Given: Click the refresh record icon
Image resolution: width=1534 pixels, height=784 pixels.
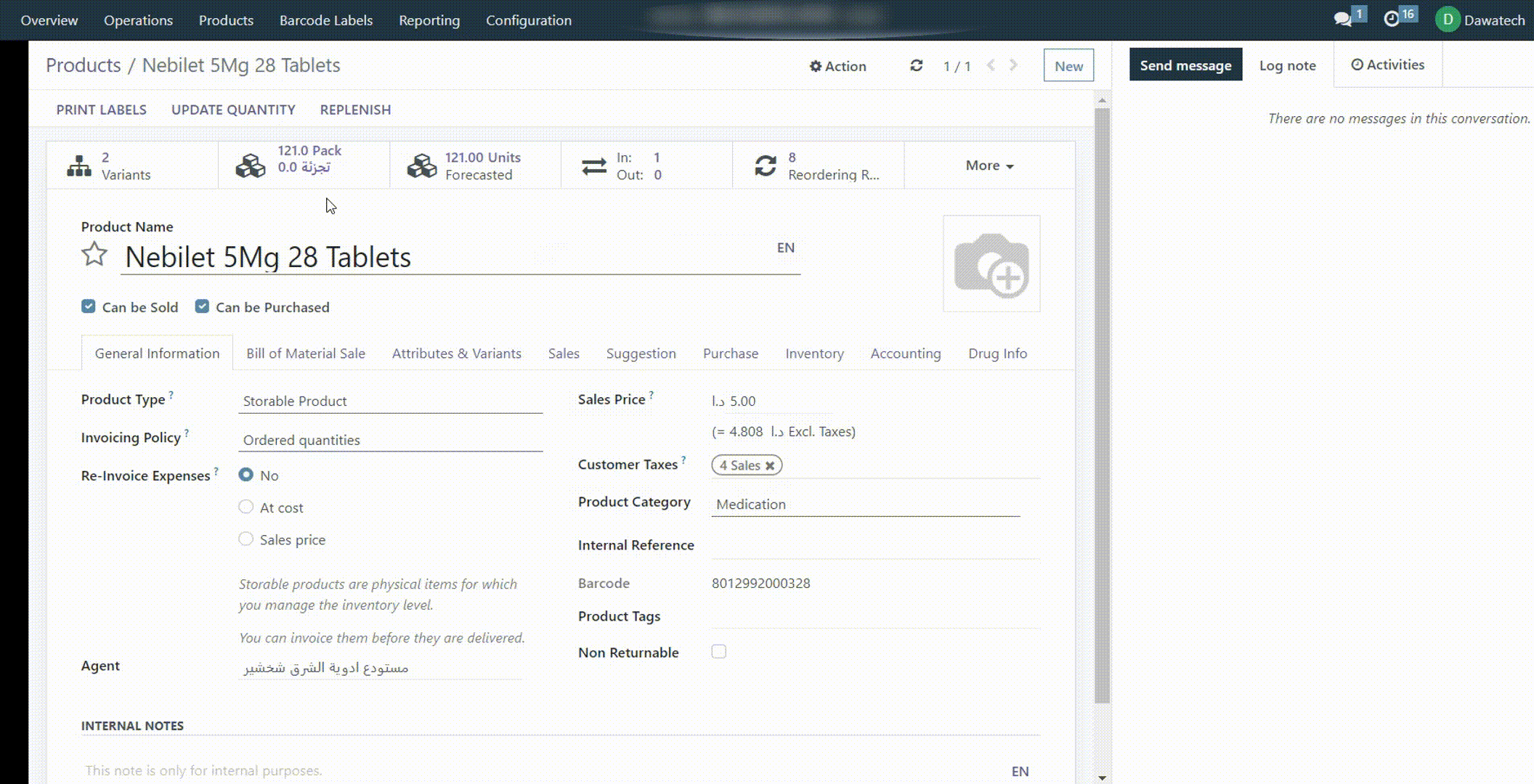Looking at the screenshot, I should [917, 65].
